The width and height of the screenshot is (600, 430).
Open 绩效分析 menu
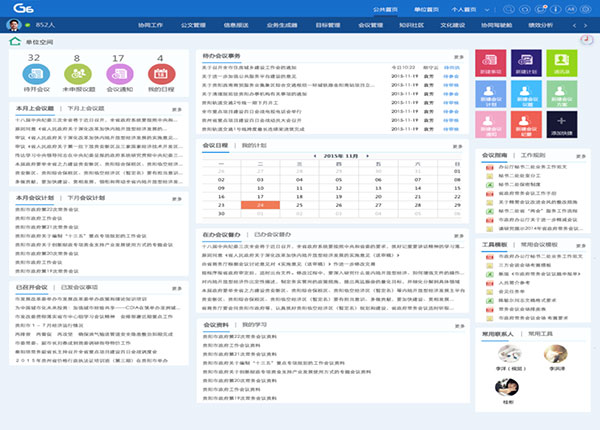(540, 25)
